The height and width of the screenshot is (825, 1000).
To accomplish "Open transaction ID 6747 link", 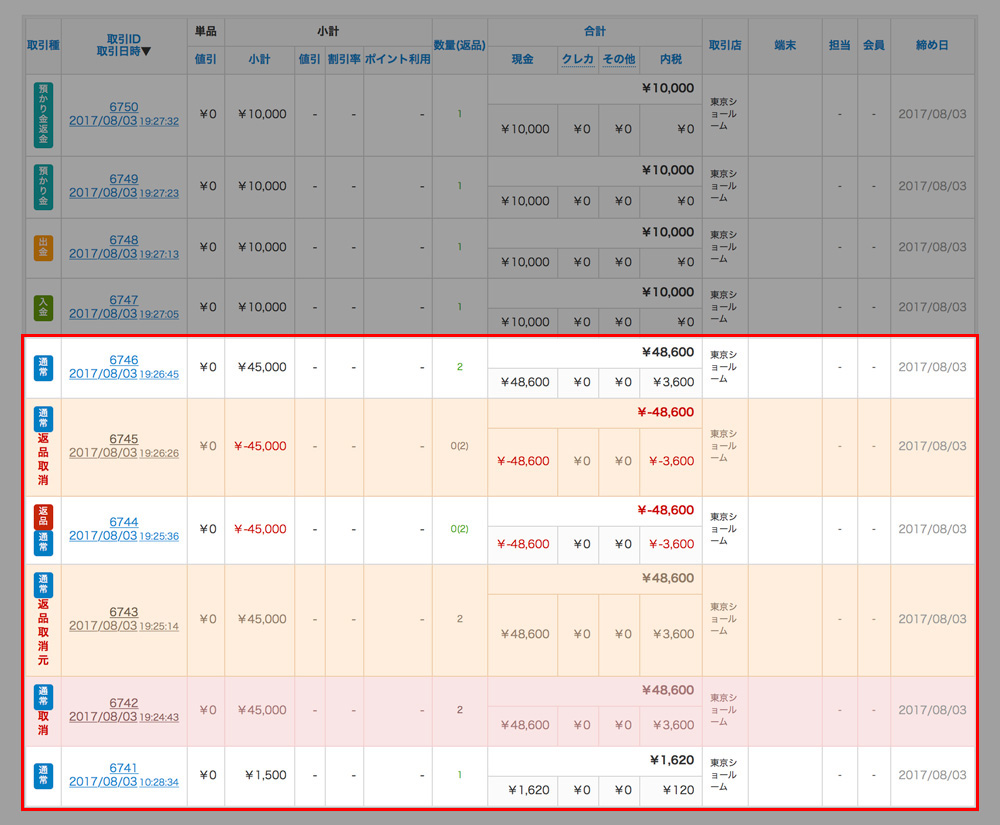I will coord(124,300).
